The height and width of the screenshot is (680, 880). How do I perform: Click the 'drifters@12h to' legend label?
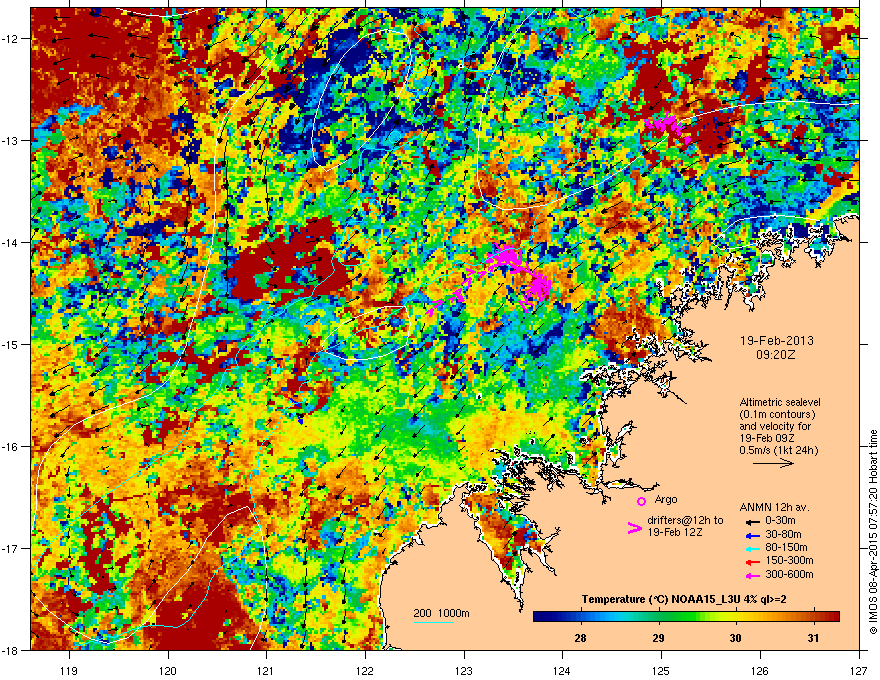click(x=685, y=520)
